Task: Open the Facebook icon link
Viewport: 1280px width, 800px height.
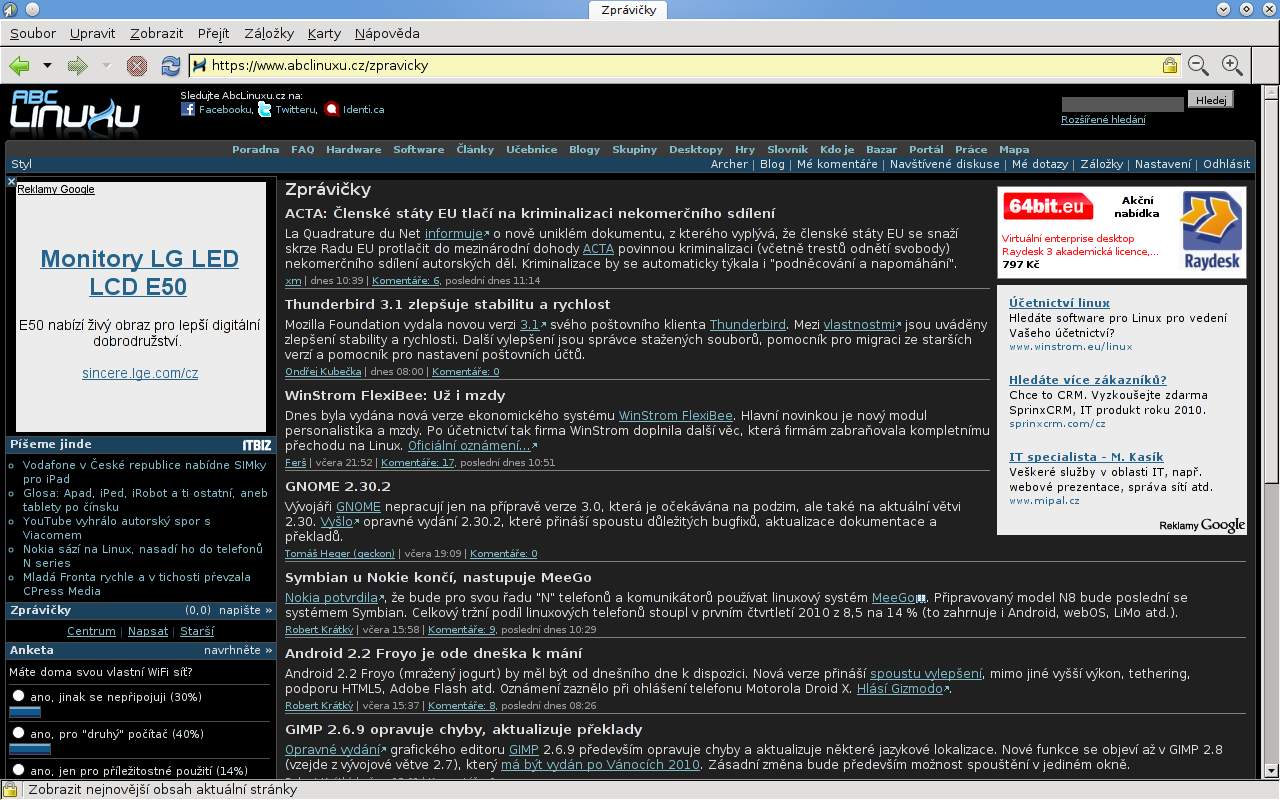Action: [x=188, y=109]
